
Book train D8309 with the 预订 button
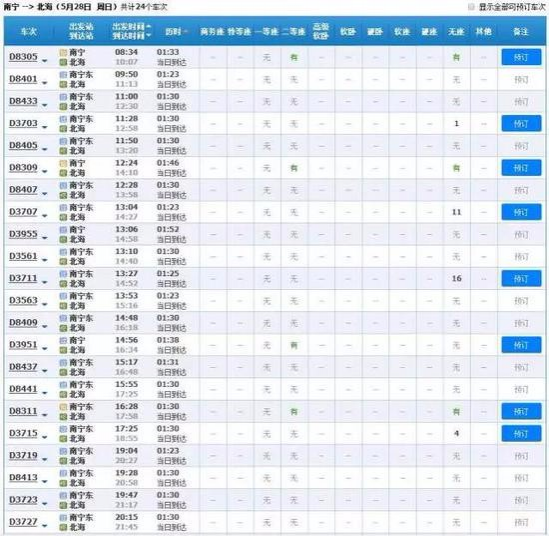click(521, 168)
